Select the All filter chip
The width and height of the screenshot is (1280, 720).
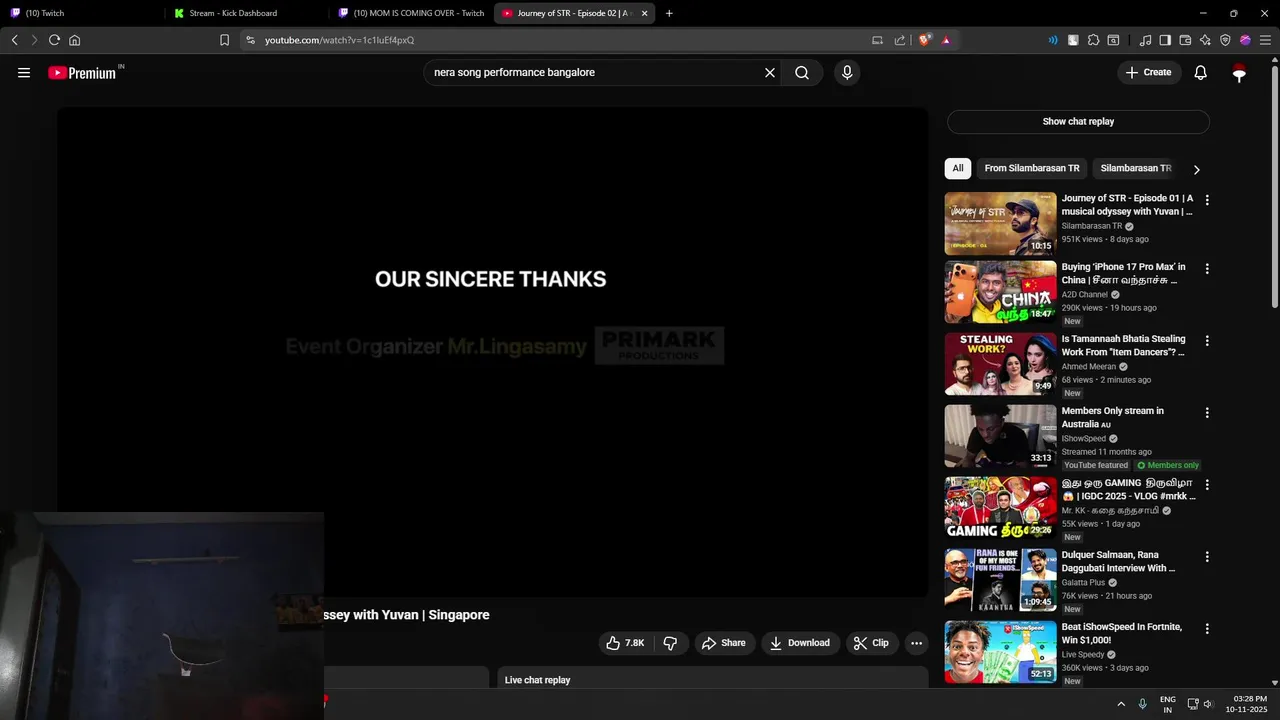pyautogui.click(x=958, y=168)
